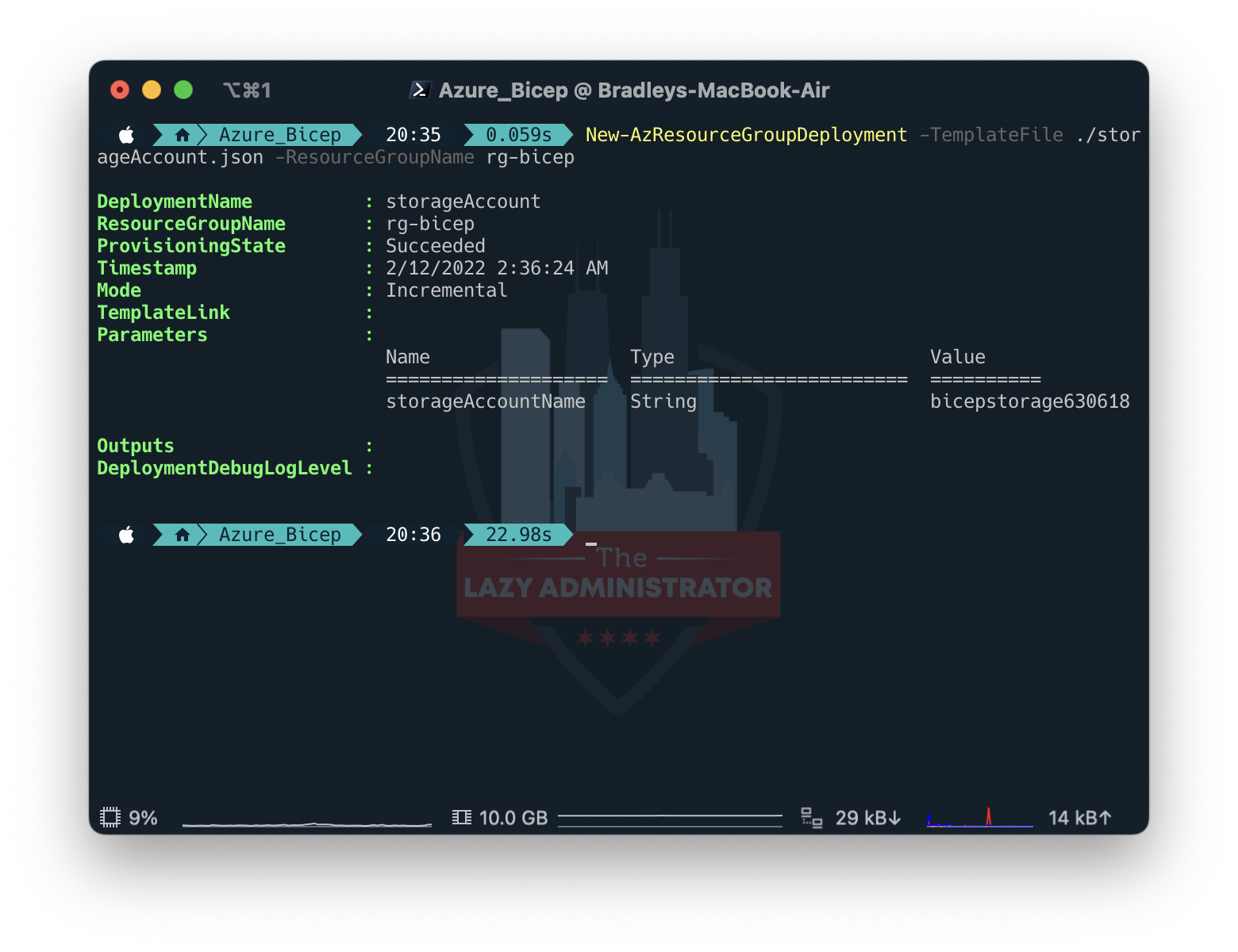Click the 22.98s duration segment
The height and width of the screenshot is (952, 1238).
[518, 535]
